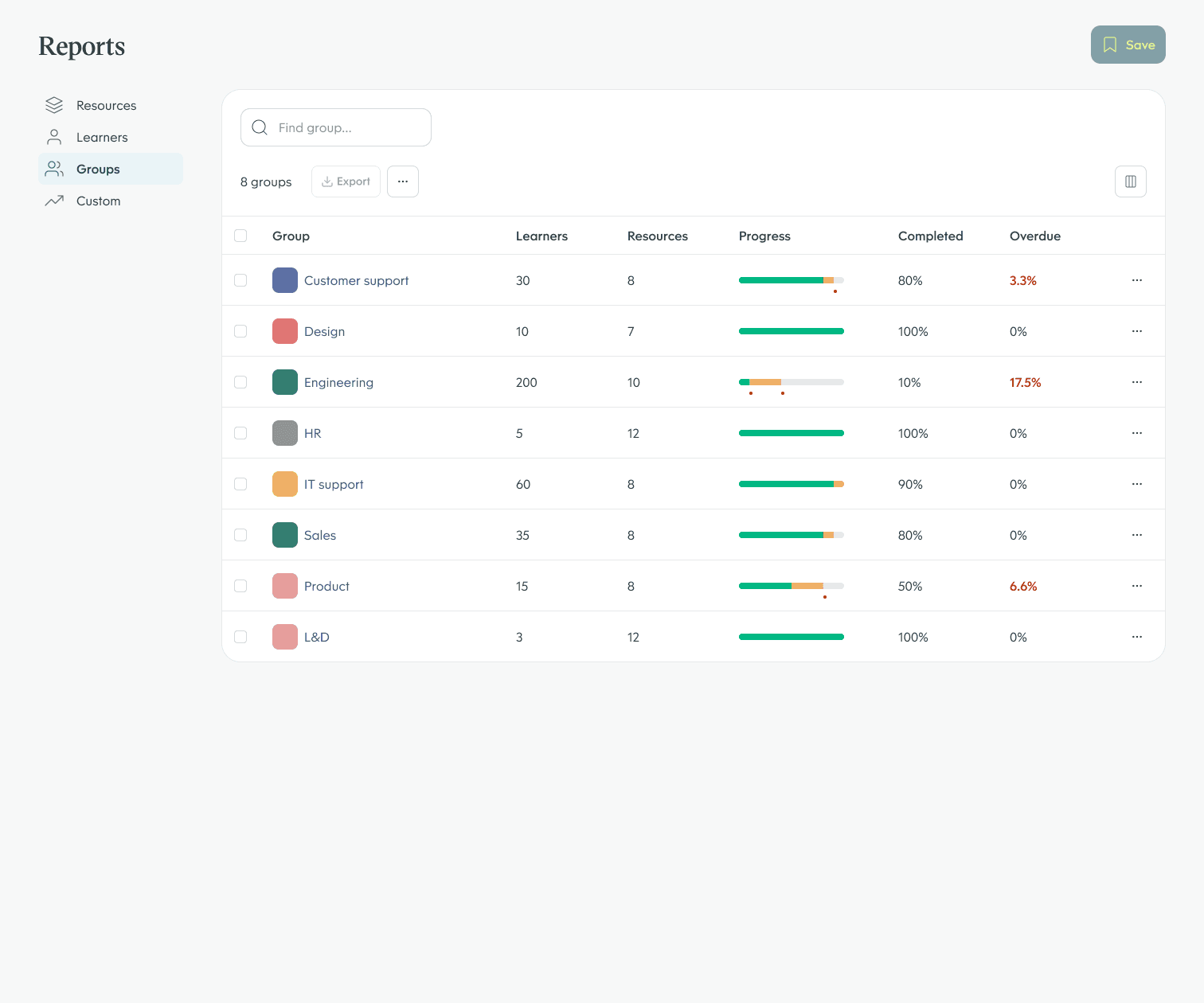1204x1003 pixels.
Task: Open the Sales group link
Action: point(320,535)
